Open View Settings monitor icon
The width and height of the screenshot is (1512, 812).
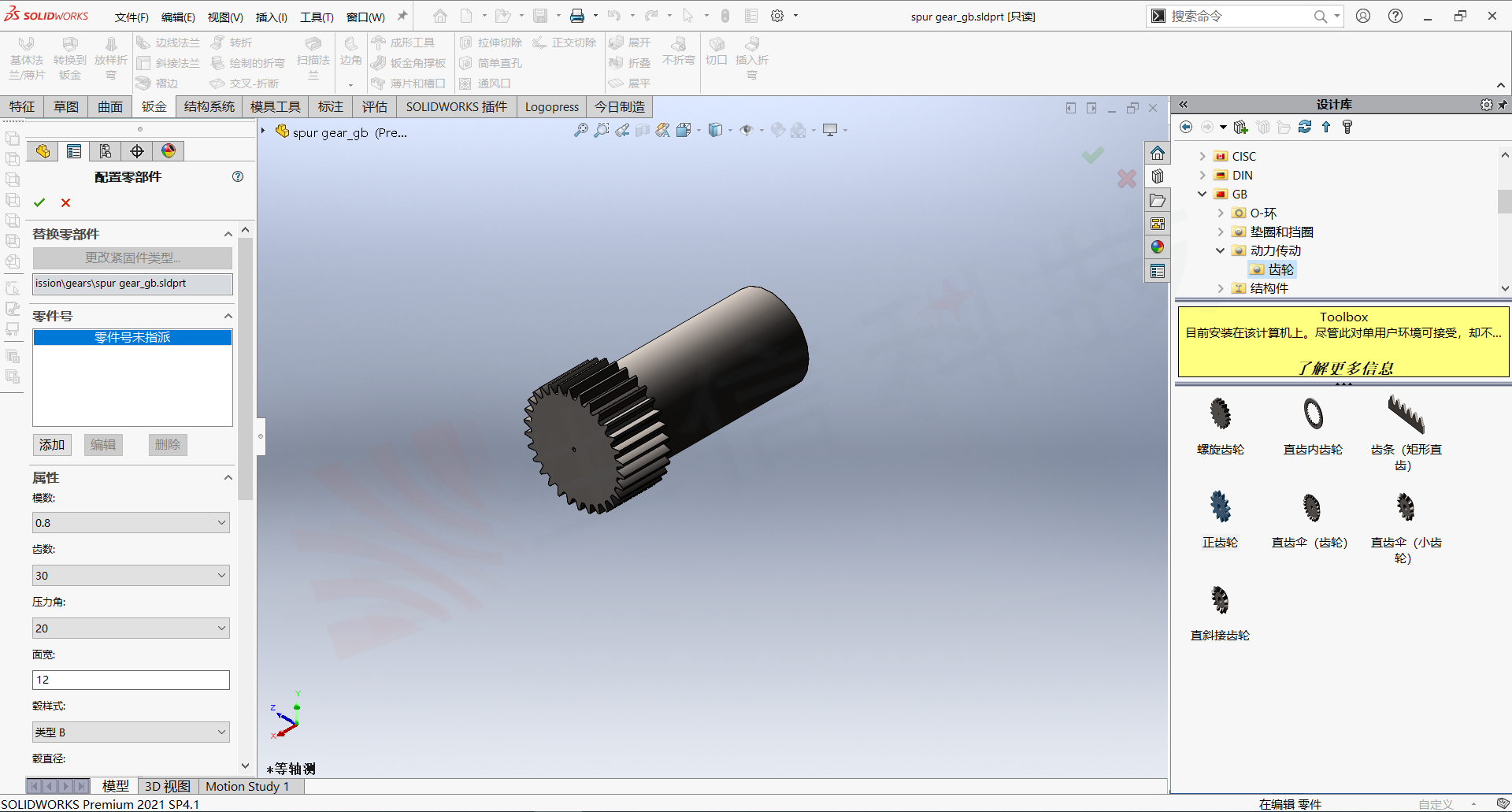tap(830, 130)
